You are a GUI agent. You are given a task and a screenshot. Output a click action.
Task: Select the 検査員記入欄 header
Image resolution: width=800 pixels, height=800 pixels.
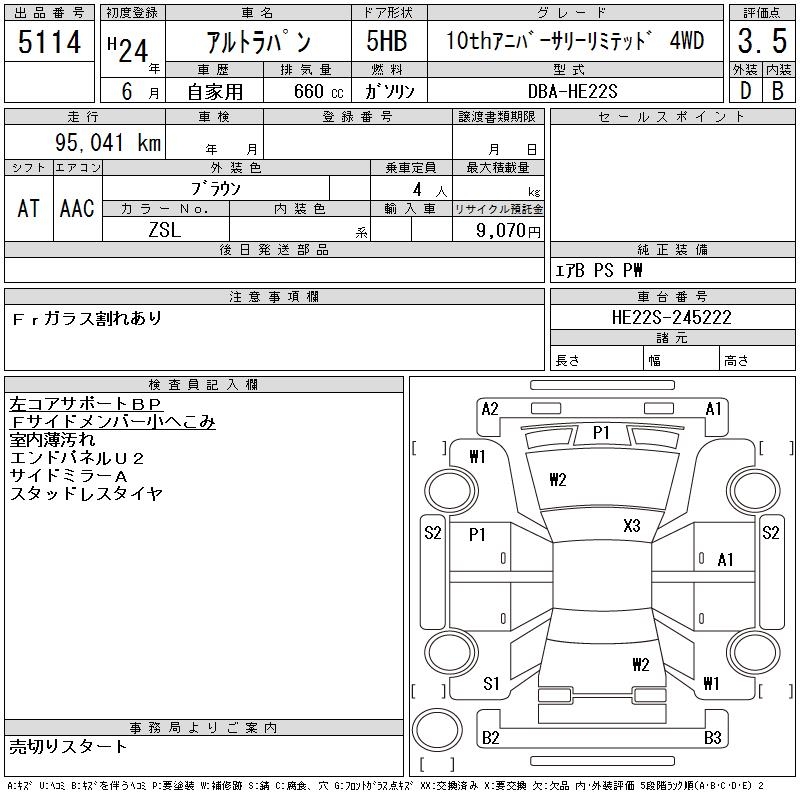(x=203, y=384)
